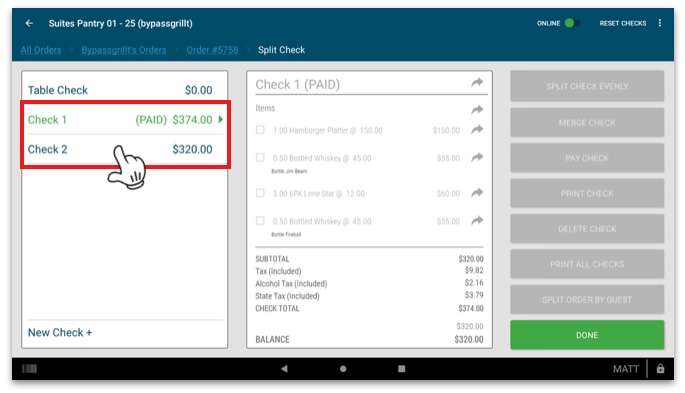Toggle the ONLINE switch
Viewport: 685px width, 393px height.
572,23
